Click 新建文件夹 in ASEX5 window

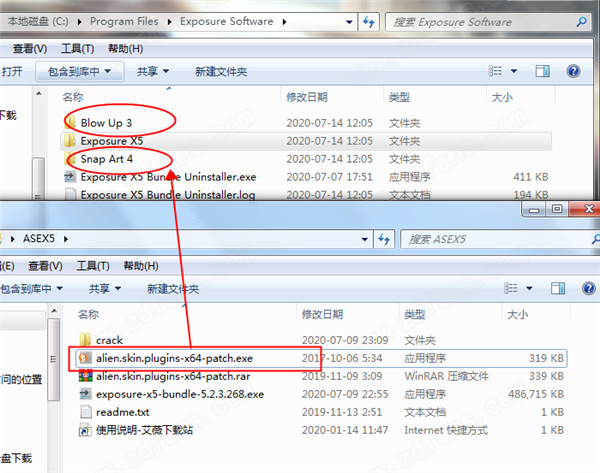point(173,289)
